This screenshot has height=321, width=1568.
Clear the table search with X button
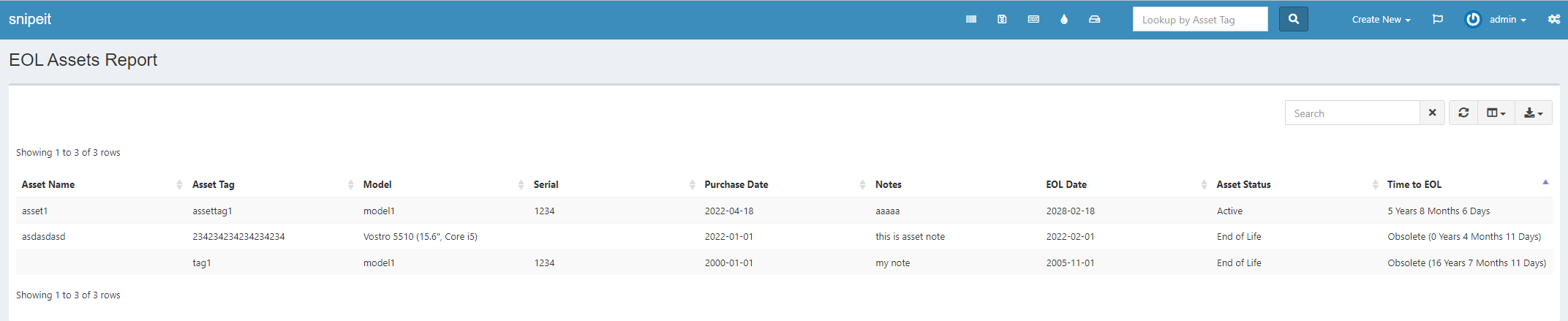pos(1432,113)
